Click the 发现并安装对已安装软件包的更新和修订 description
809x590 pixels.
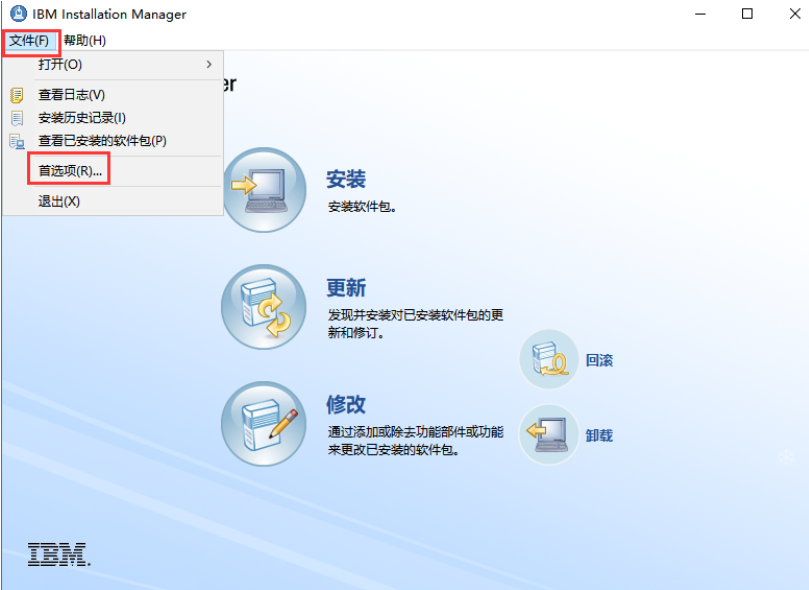(416, 324)
